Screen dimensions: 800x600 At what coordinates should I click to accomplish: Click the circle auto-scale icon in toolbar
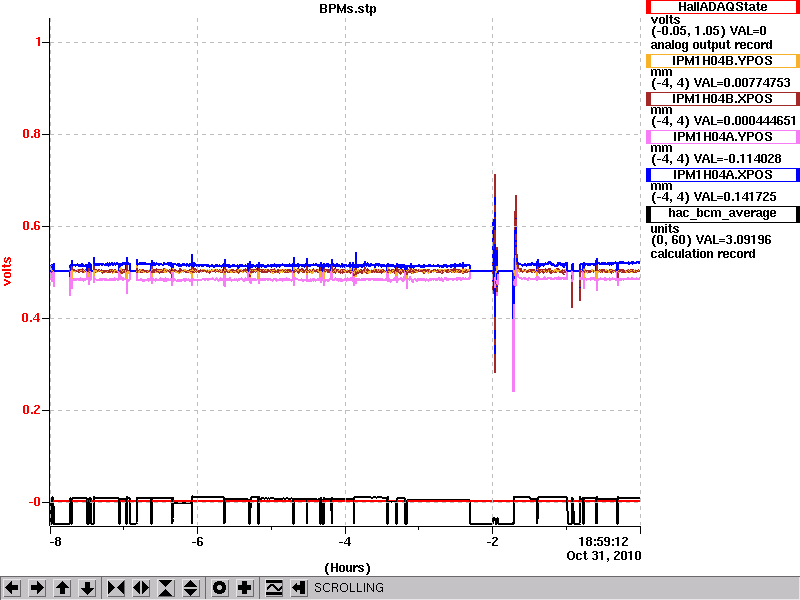(x=219, y=588)
